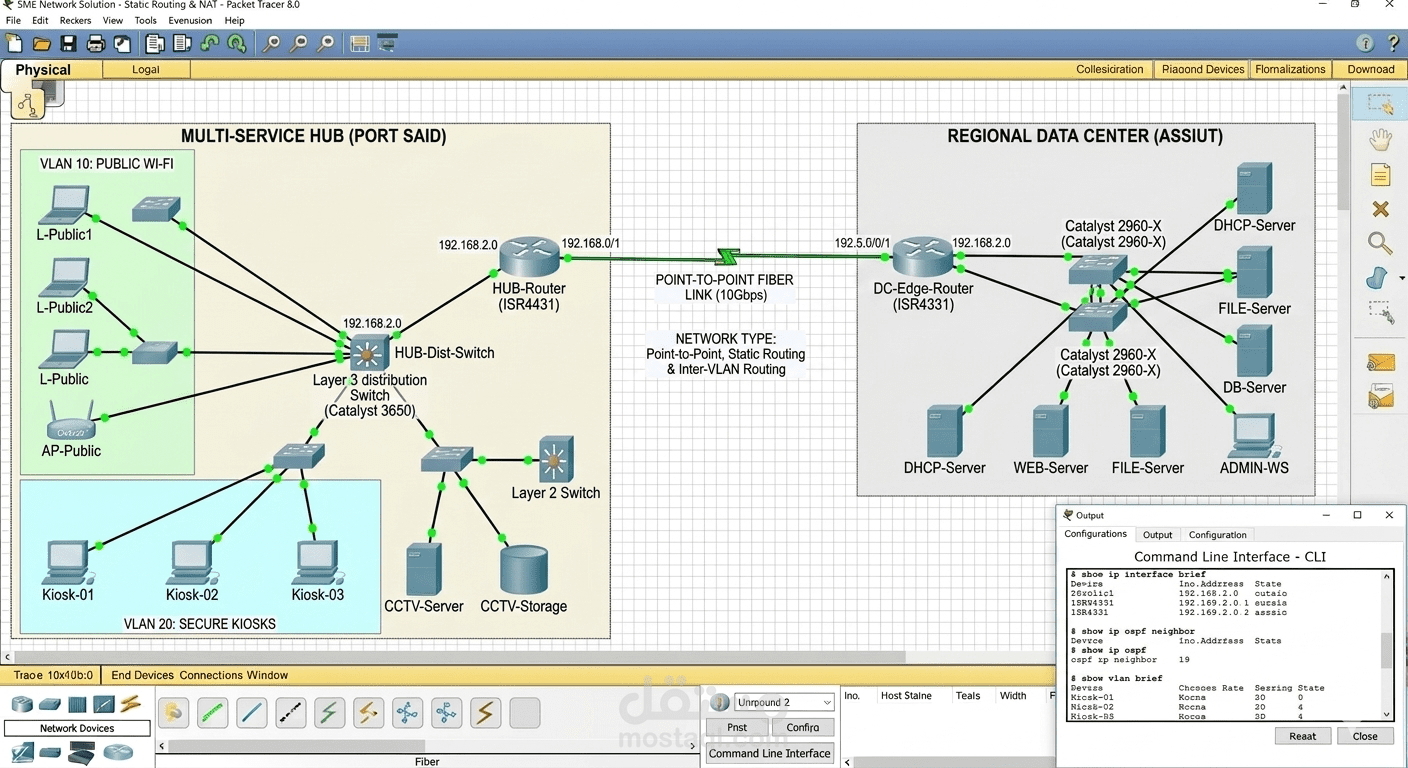
Task: Select the Delete tool in the right toolbar
Action: point(1380,208)
